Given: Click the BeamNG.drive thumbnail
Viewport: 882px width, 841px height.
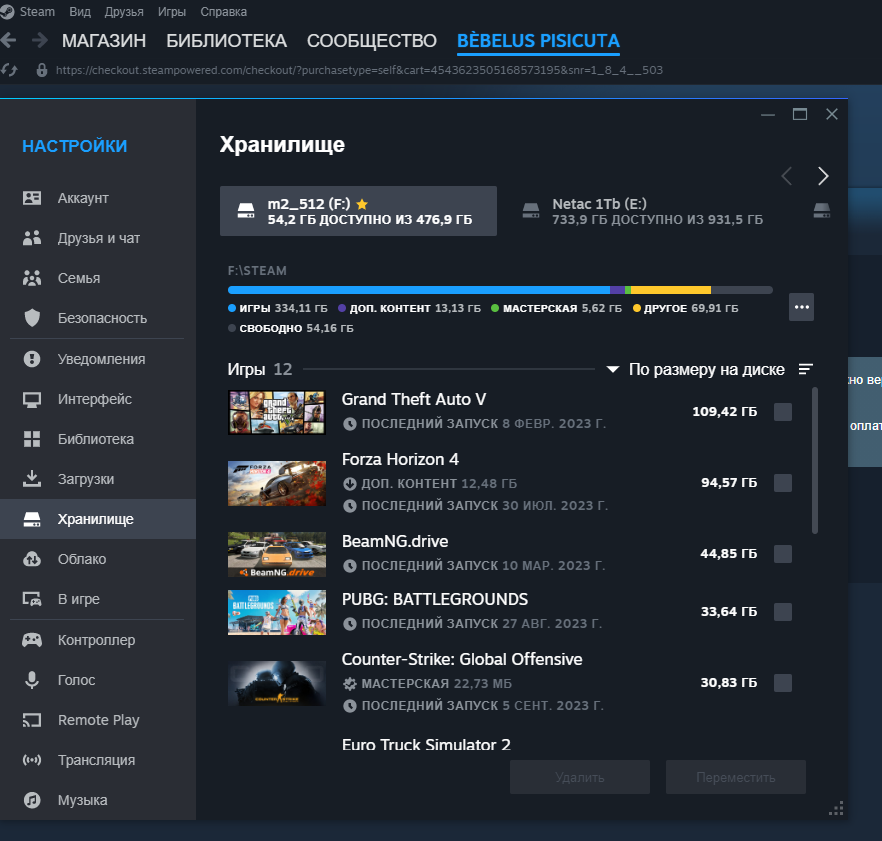Looking at the screenshot, I should click(277, 554).
